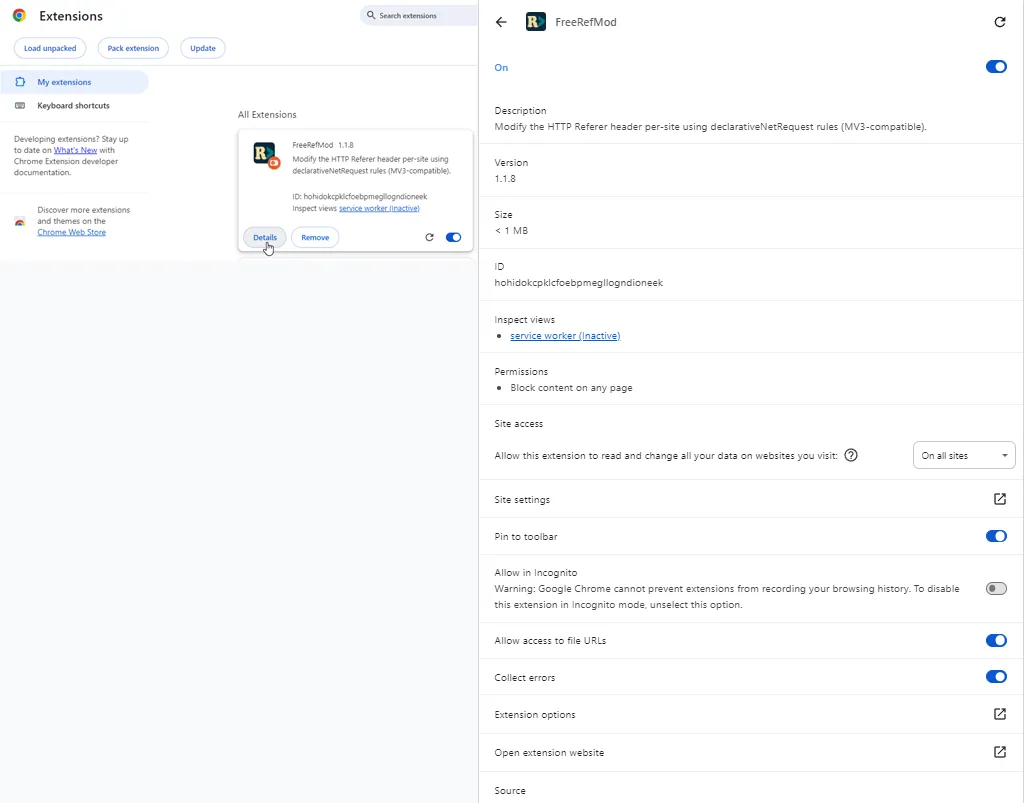
Task: Click the Chrome logo beside Extensions title
Action: (19, 16)
